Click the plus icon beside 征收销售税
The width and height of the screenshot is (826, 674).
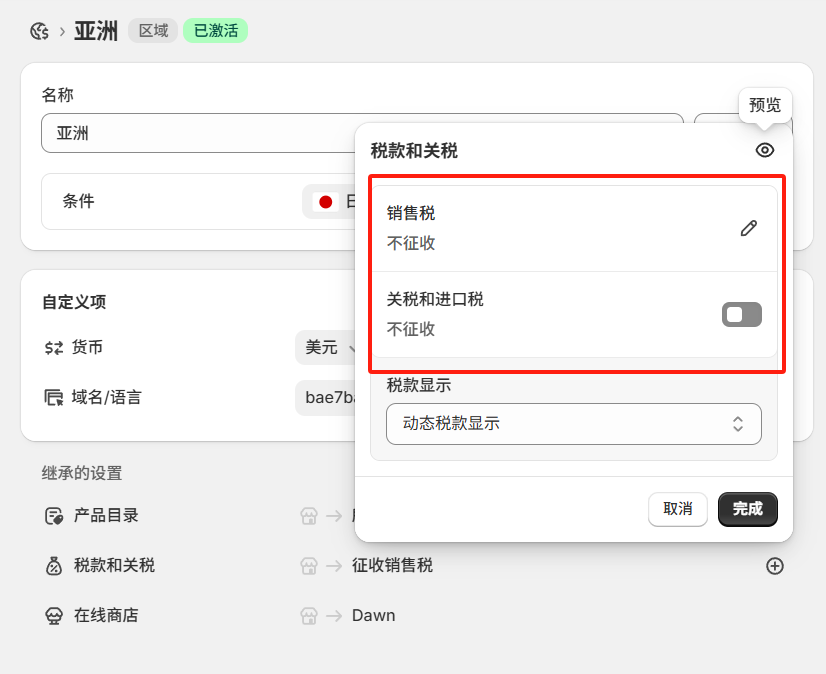click(775, 566)
